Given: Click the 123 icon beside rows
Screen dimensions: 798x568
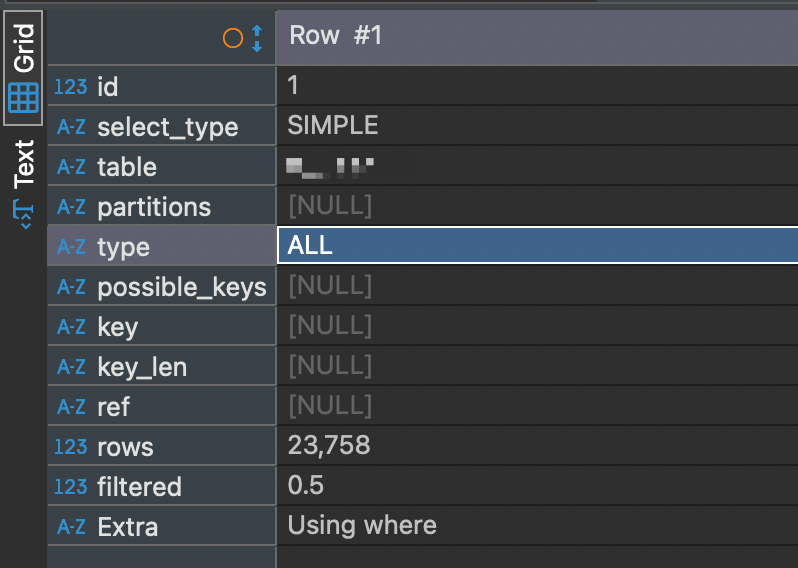Looking at the screenshot, I should coord(71,447).
